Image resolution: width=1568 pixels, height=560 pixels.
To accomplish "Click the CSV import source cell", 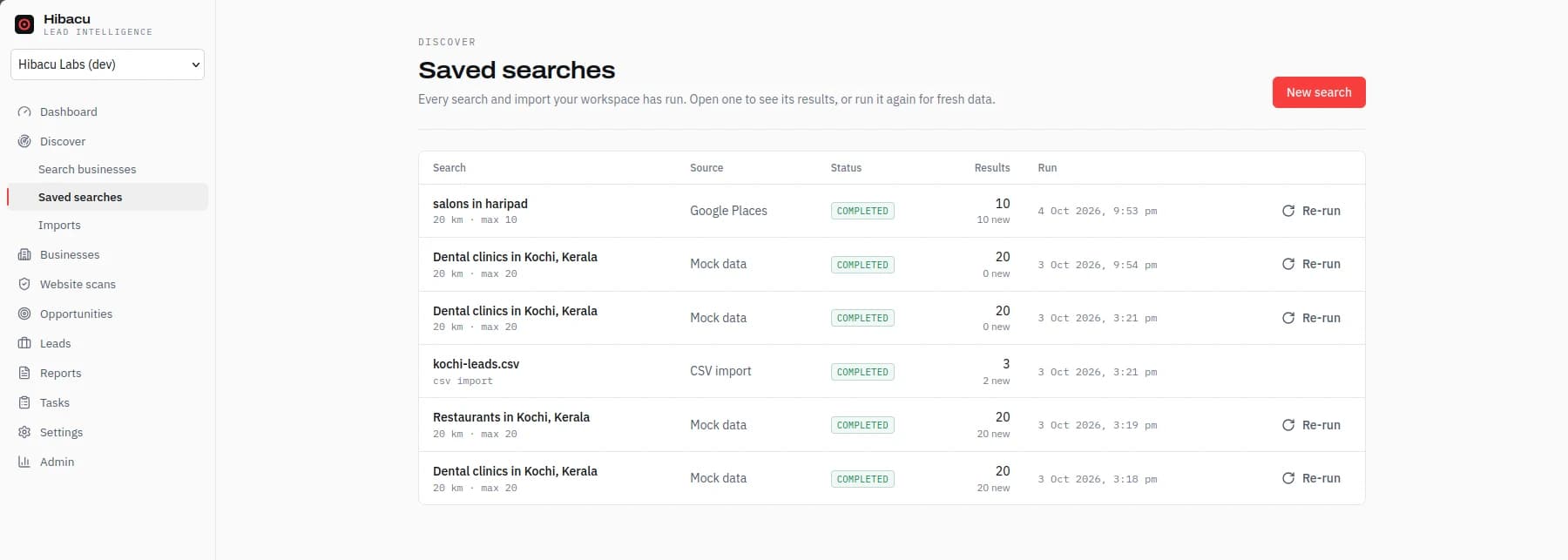I will 720,371.
